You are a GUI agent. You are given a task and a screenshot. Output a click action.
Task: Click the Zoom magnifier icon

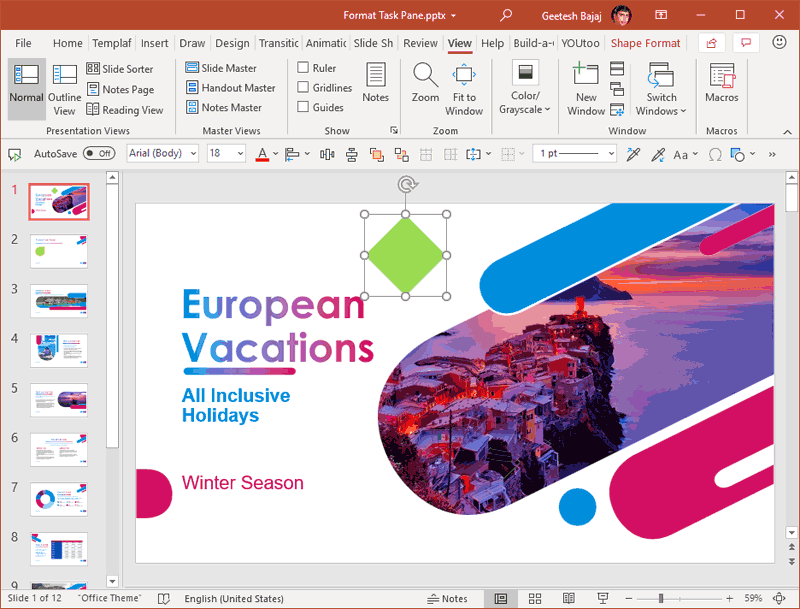tap(425, 76)
